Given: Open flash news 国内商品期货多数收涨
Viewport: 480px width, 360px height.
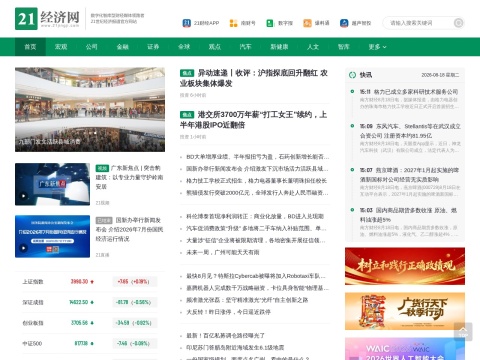Looking at the screenshot, I should [x=408, y=215].
